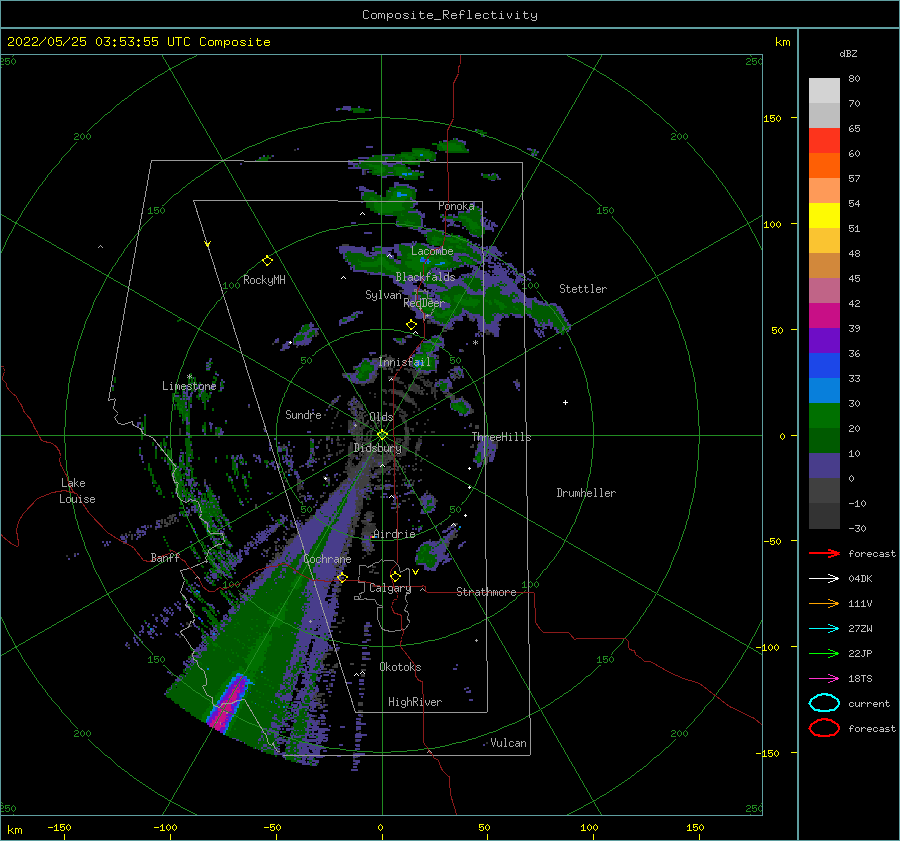
Task: Click the red forecast arrow in legend
Action: (x=824, y=553)
